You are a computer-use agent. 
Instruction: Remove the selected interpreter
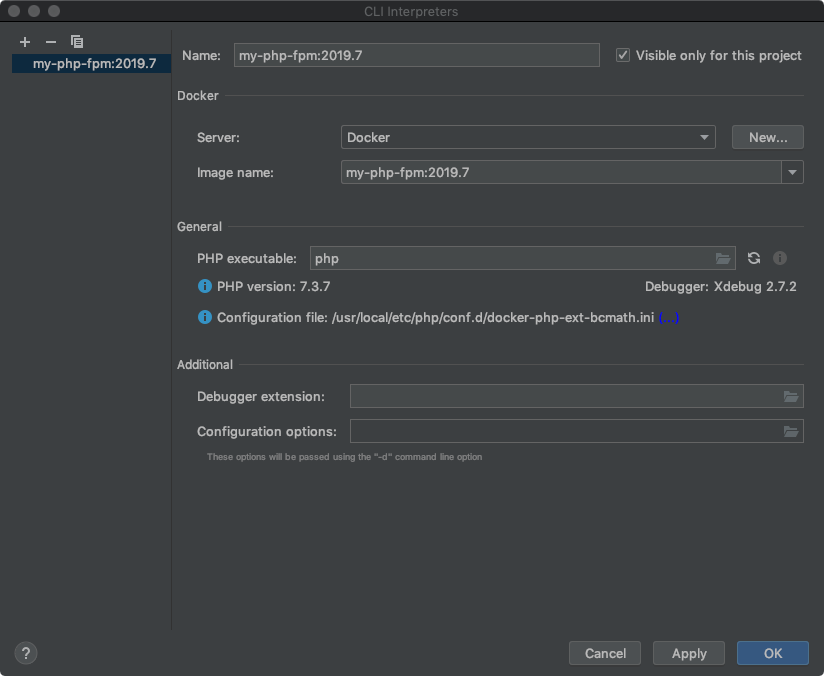50,42
